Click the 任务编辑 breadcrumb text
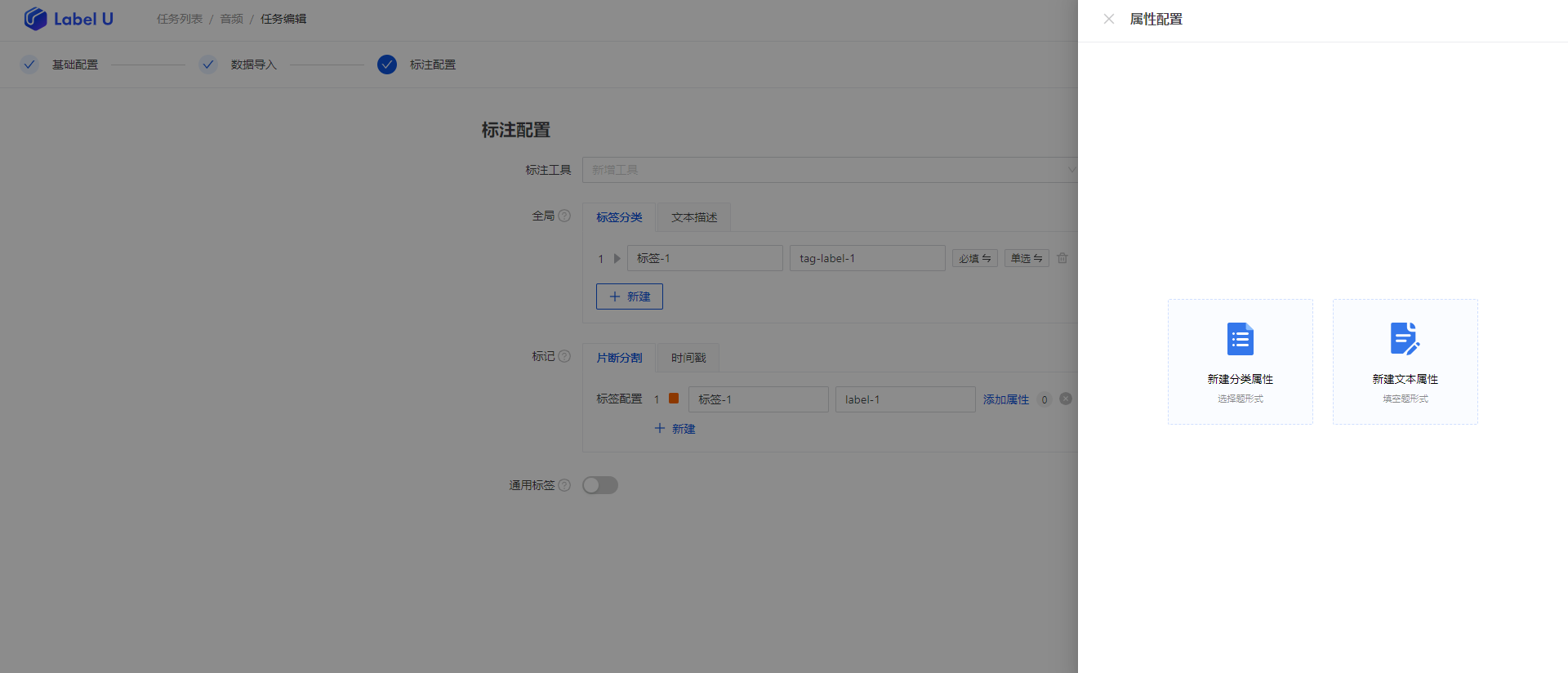 click(x=283, y=19)
